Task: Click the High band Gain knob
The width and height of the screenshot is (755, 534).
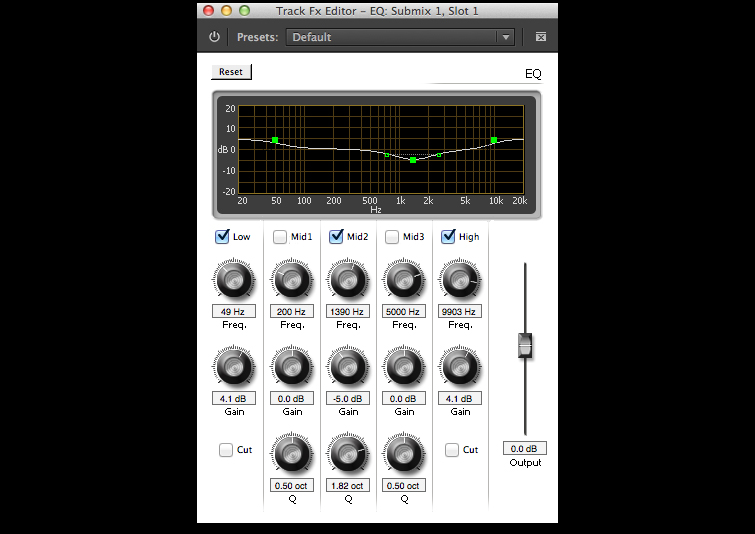Action: coord(460,367)
